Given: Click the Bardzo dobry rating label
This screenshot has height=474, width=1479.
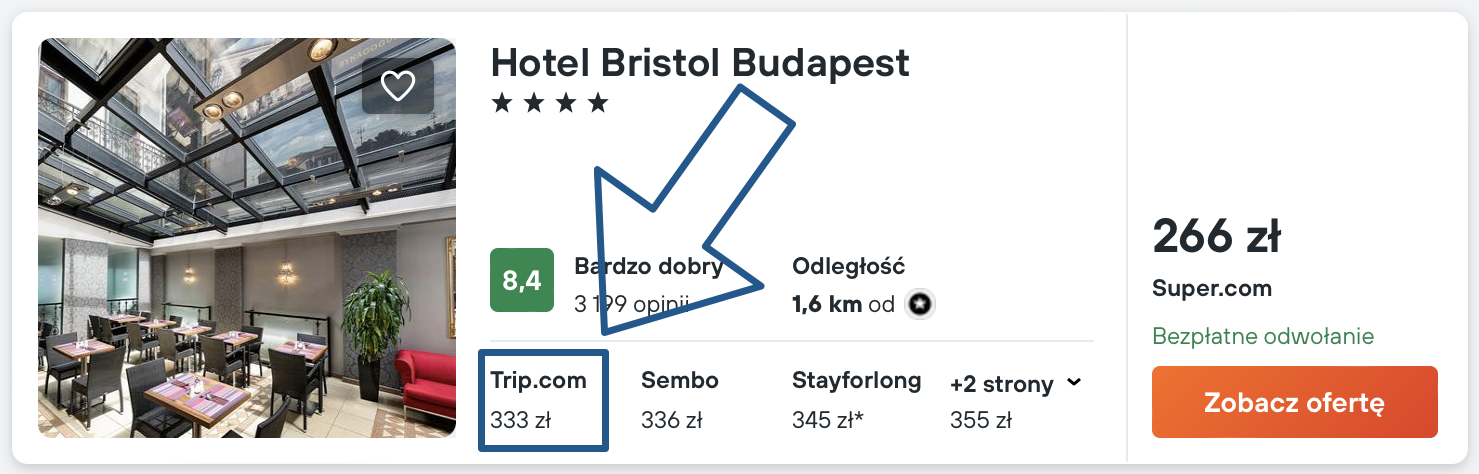Looking at the screenshot, I should point(648,267).
